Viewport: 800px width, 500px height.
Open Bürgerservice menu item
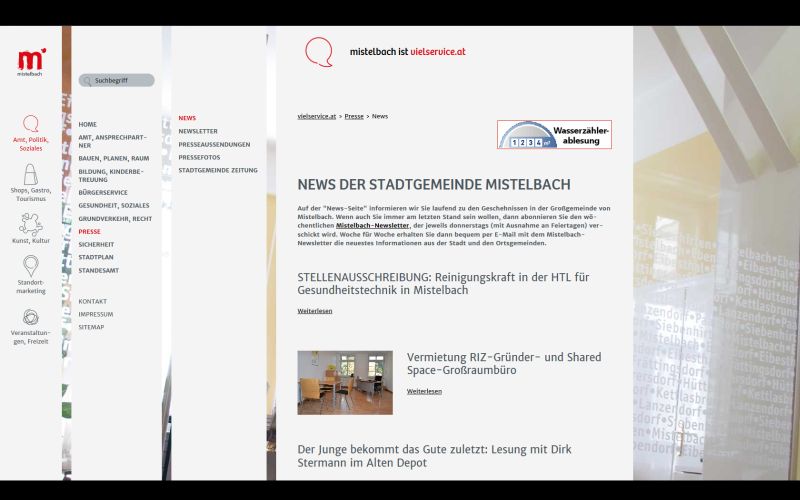103,193
